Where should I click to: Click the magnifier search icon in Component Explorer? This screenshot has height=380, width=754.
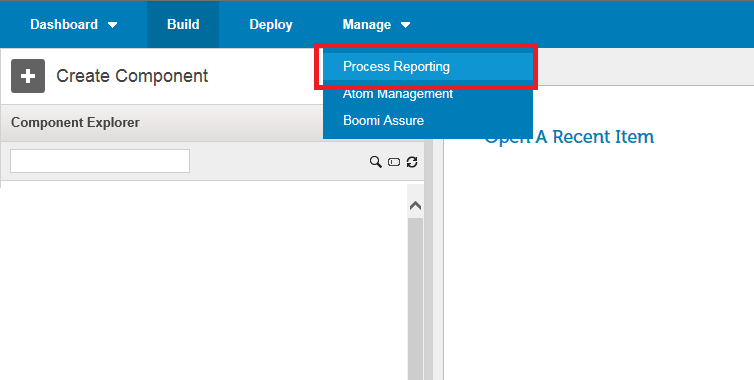coord(376,162)
